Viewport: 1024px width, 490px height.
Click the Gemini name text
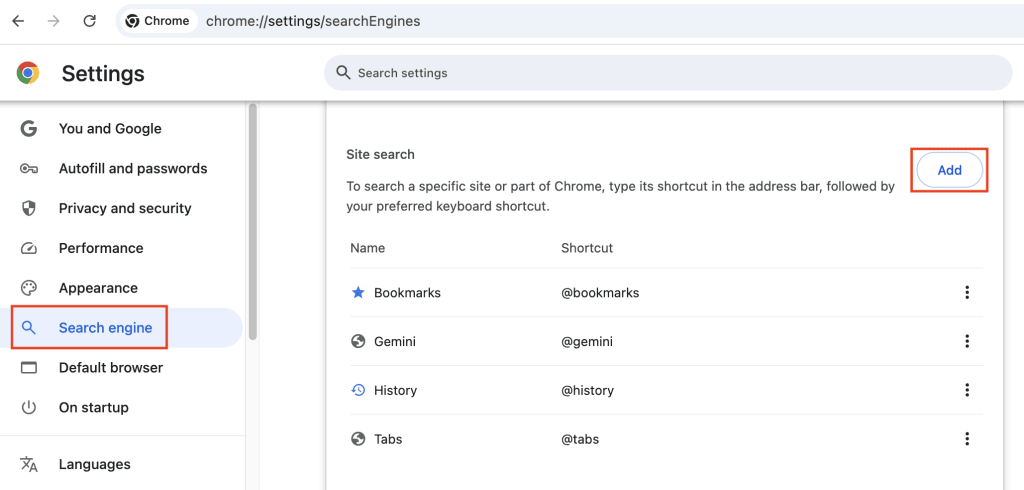(395, 341)
